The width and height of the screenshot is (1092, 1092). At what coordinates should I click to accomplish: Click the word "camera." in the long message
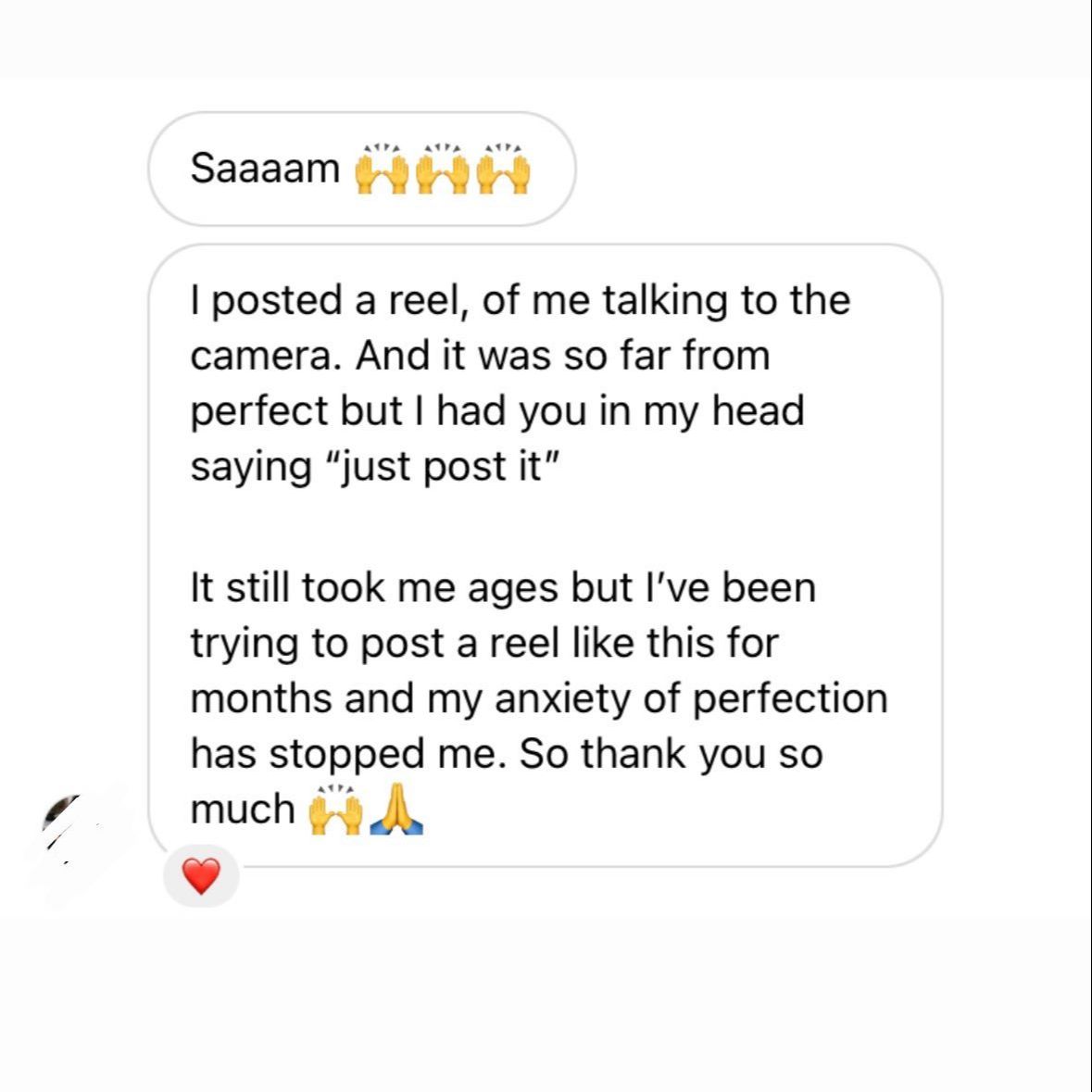coord(260,356)
